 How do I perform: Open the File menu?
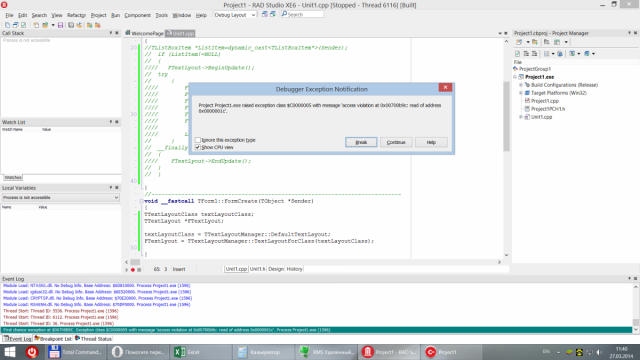click(x=9, y=15)
